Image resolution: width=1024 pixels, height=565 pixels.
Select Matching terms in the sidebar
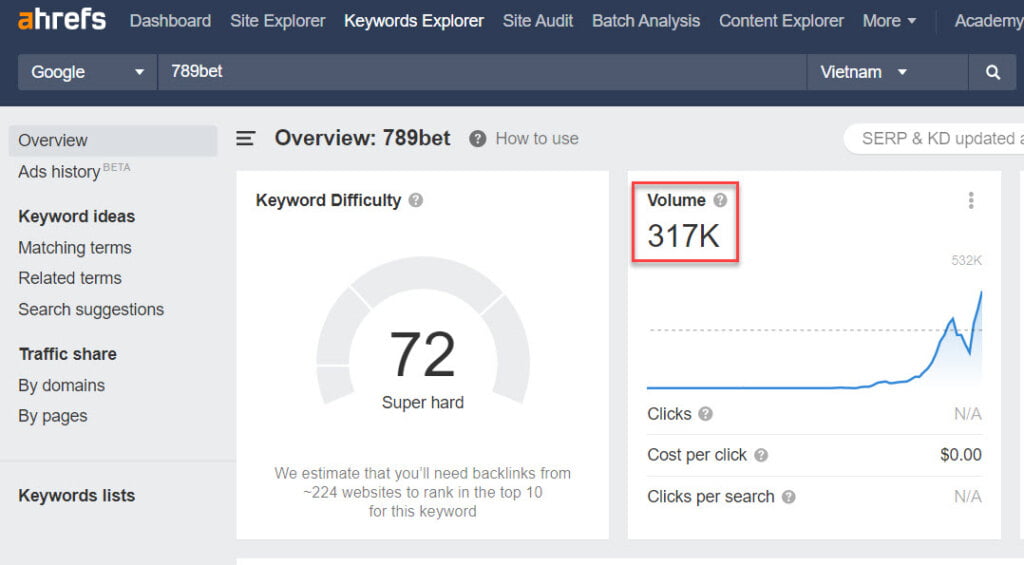[x=75, y=247]
